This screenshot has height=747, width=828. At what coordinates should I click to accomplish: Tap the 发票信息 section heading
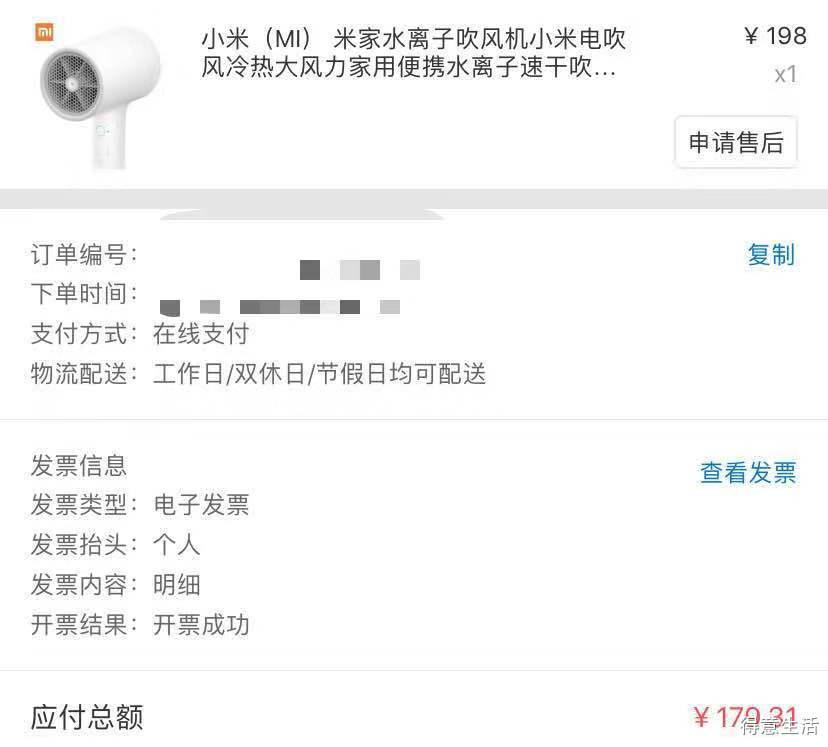pos(79,465)
